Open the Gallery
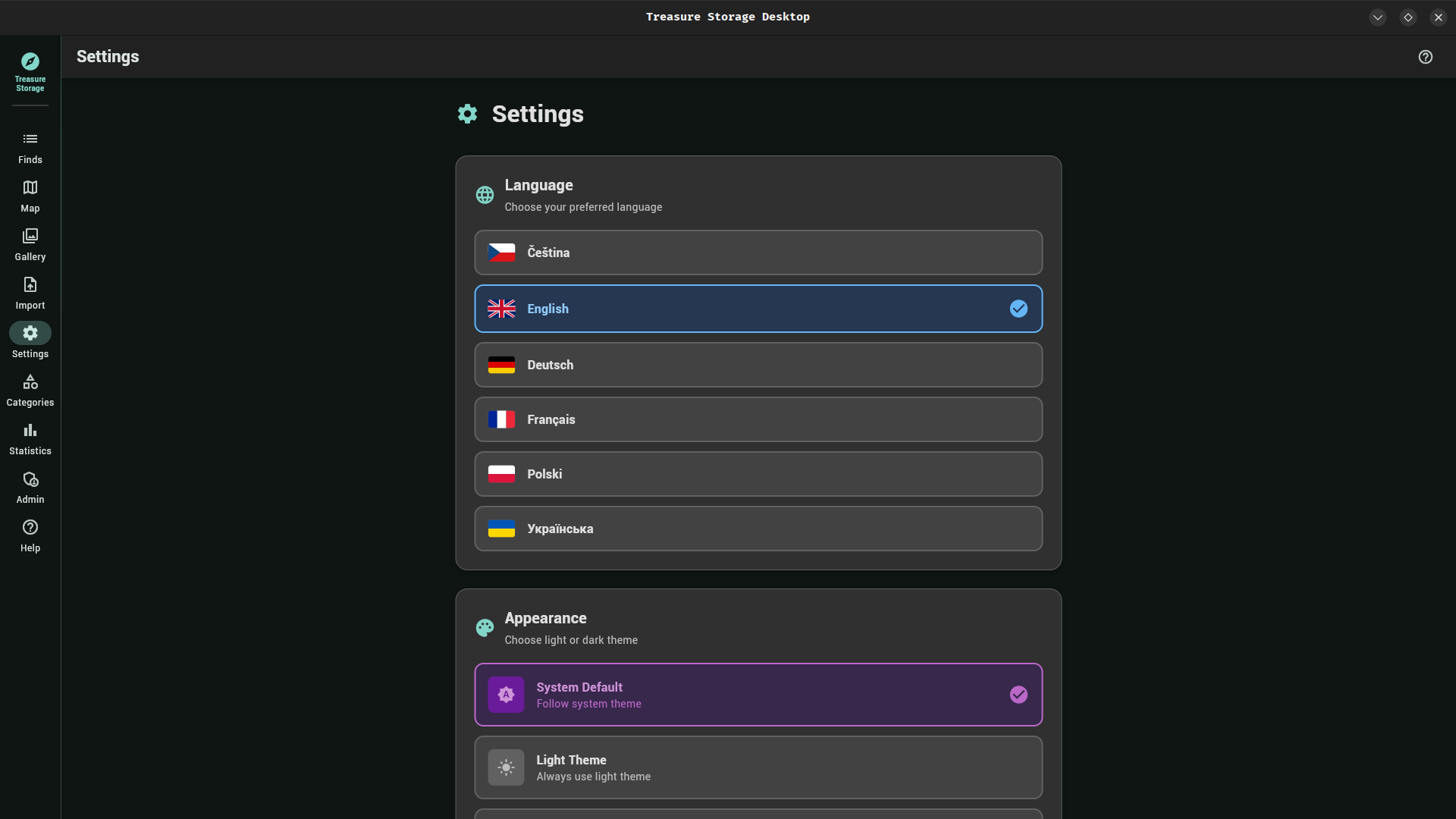The height and width of the screenshot is (819, 1456). coord(30,243)
